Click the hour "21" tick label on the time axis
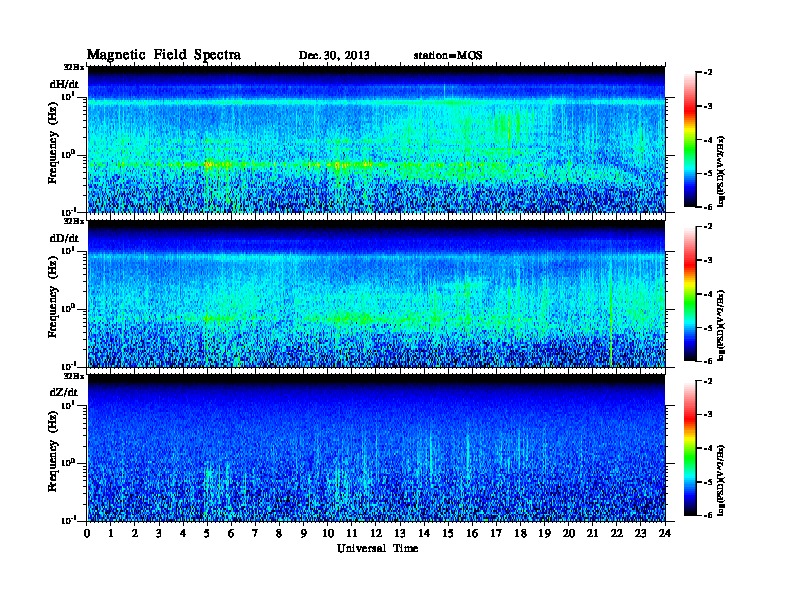Image resolution: width=792 pixels, height=612 pixels. [x=592, y=534]
